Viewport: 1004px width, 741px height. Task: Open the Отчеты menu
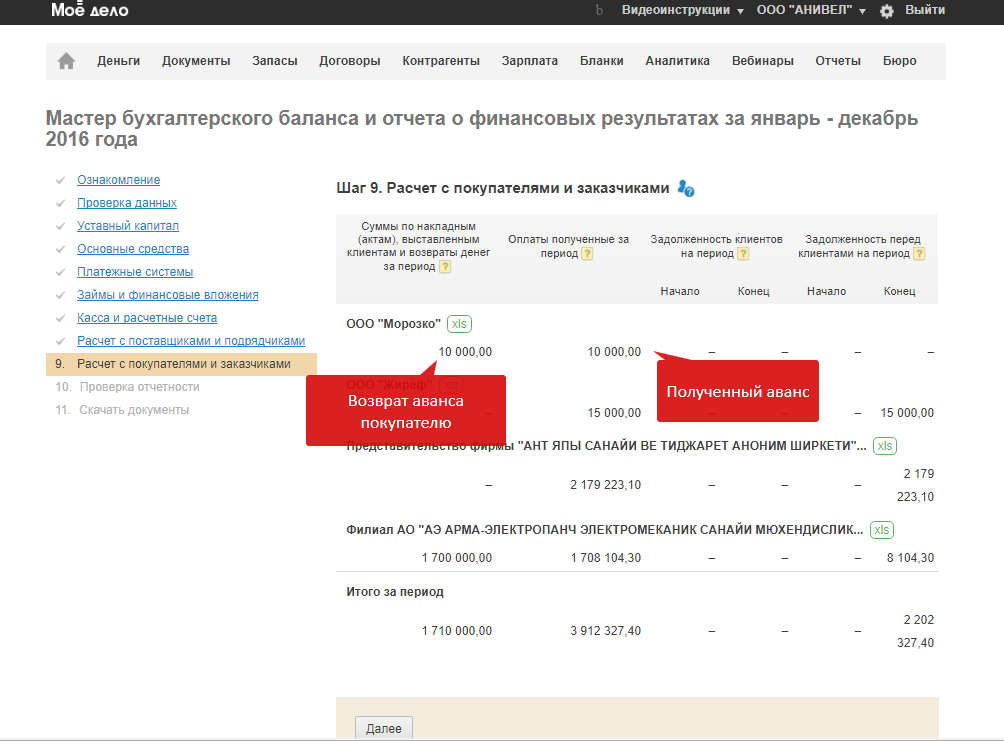838,61
